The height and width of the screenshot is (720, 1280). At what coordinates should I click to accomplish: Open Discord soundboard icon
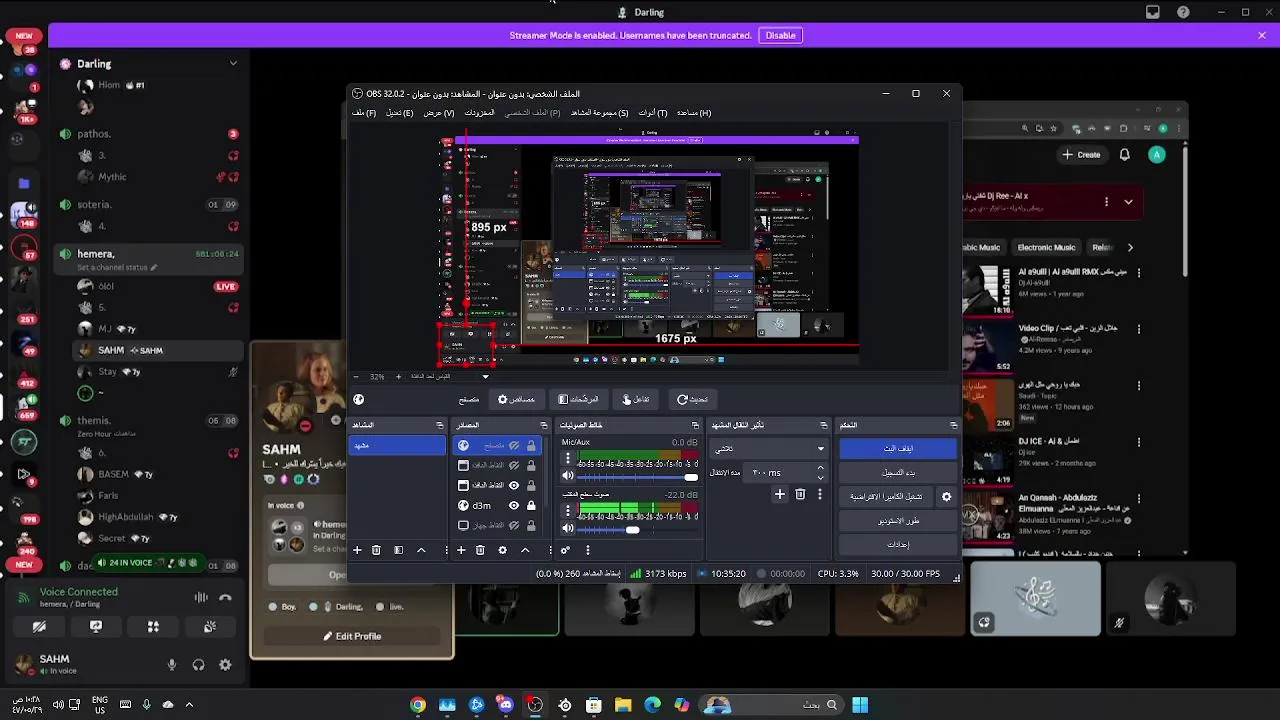coord(210,626)
